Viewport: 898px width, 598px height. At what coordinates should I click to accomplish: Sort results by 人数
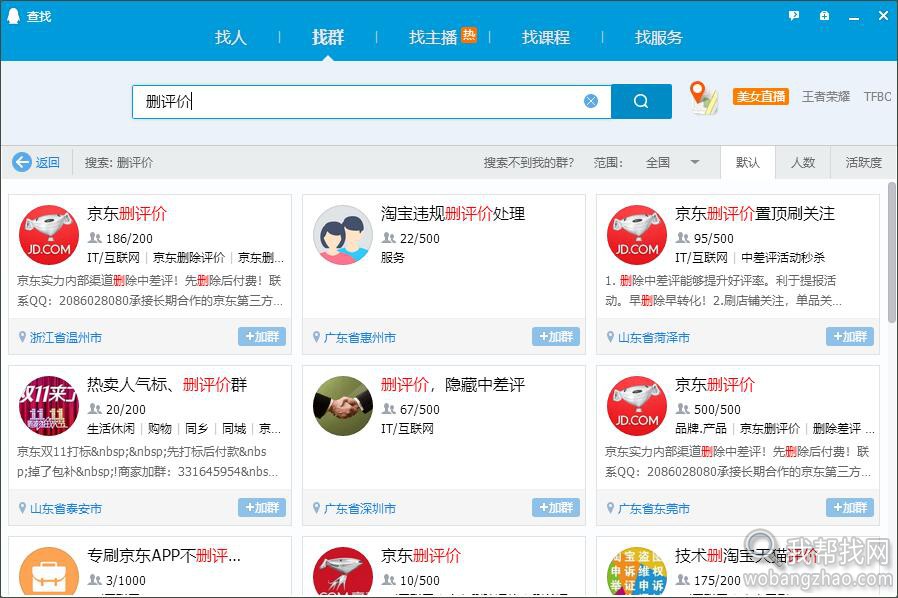point(803,162)
